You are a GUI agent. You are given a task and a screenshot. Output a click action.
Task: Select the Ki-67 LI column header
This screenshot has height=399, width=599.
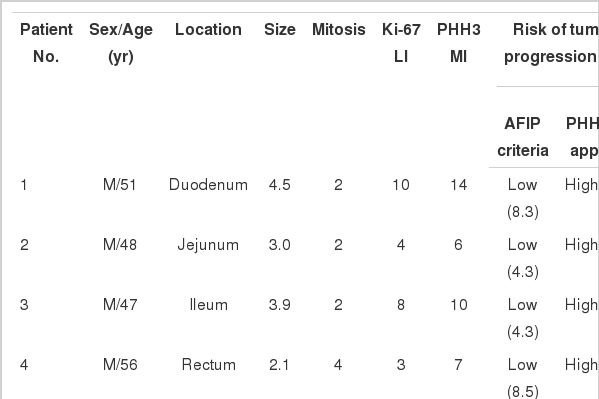click(x=401, y=43)
